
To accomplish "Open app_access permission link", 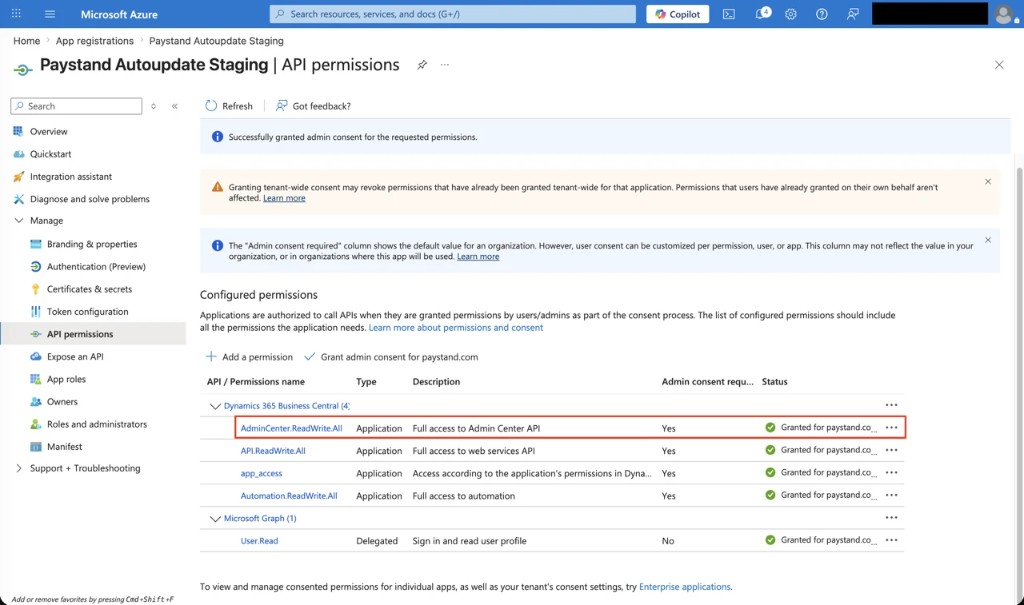I will [x=261, y=474].
